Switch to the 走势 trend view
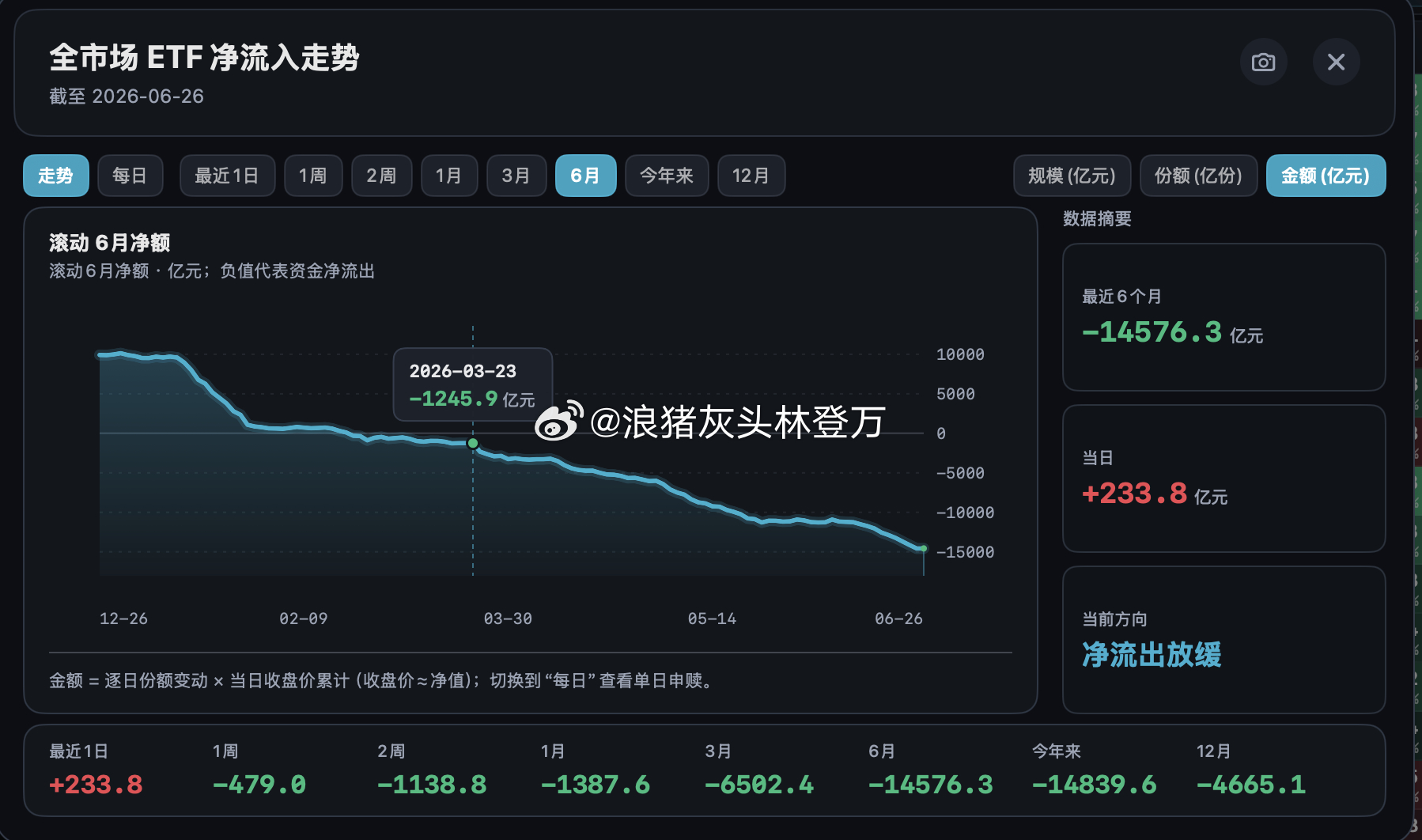Screen dimensions: 1422x840 pos(55,176)
